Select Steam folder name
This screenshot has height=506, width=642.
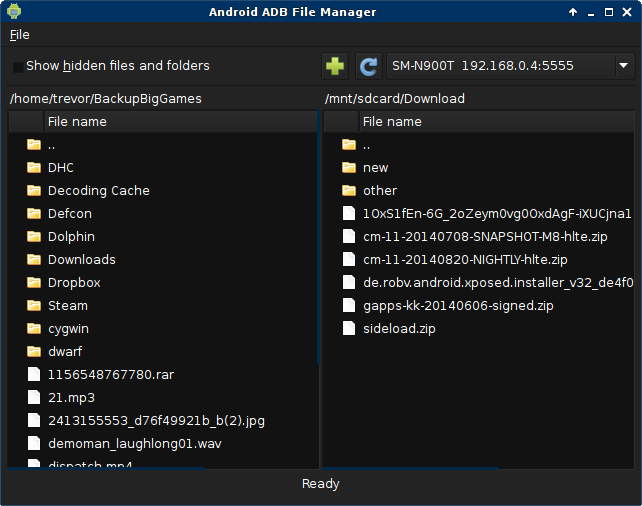[68, 305]
